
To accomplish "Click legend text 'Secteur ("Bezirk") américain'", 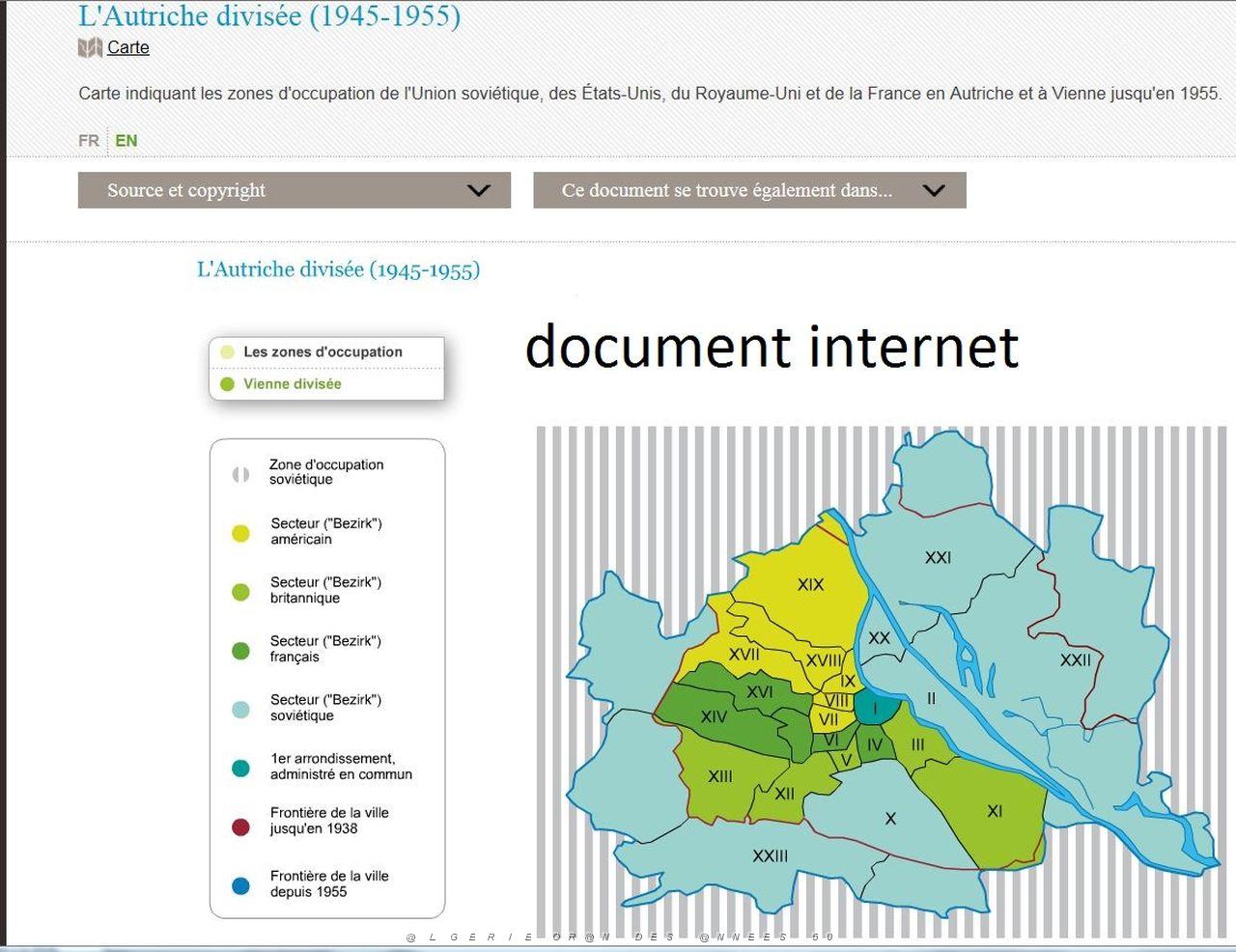I will pyautogui.click(x=326, y=531).
